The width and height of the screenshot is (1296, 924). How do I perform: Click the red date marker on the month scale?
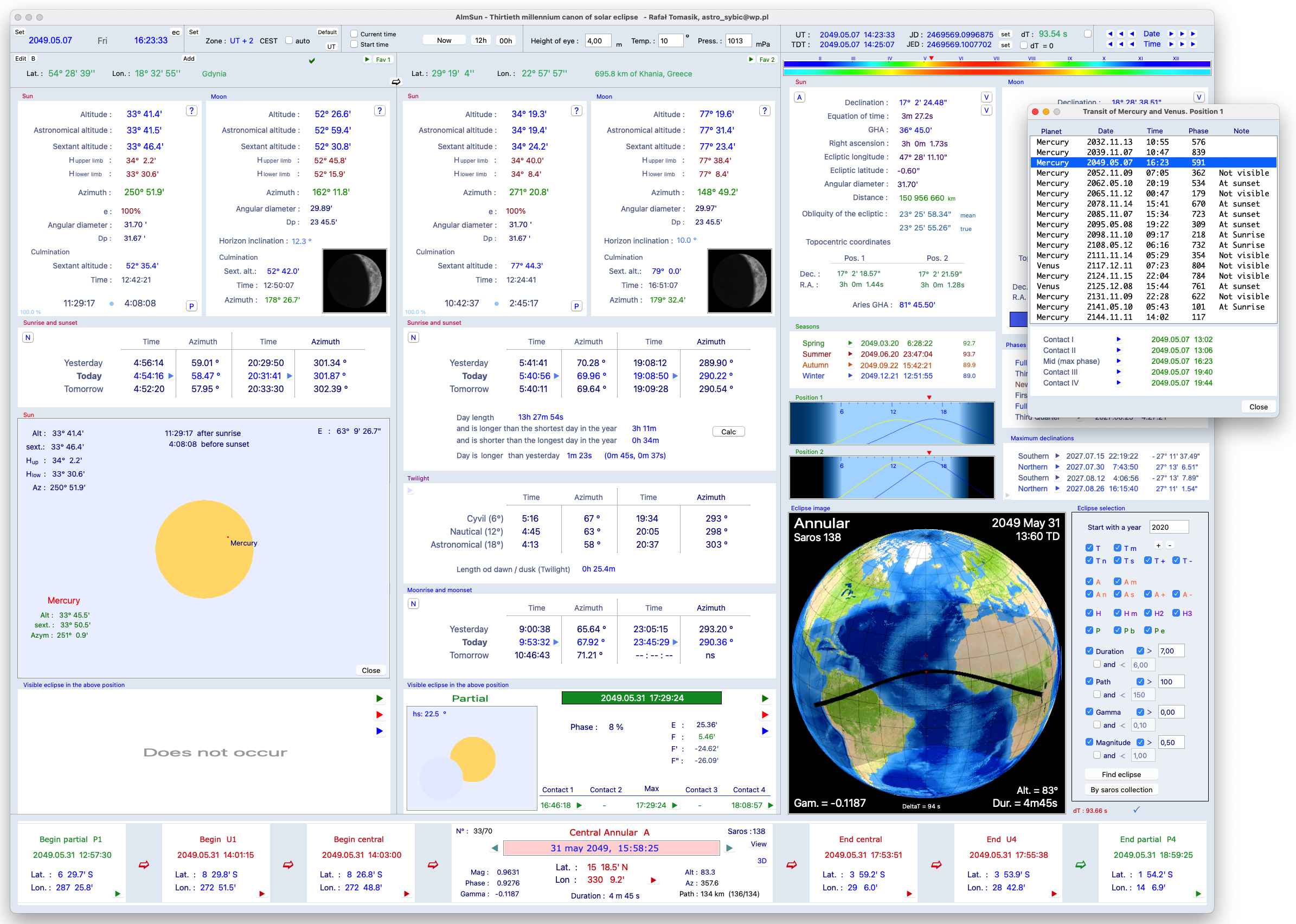click(x=931, y=58)
